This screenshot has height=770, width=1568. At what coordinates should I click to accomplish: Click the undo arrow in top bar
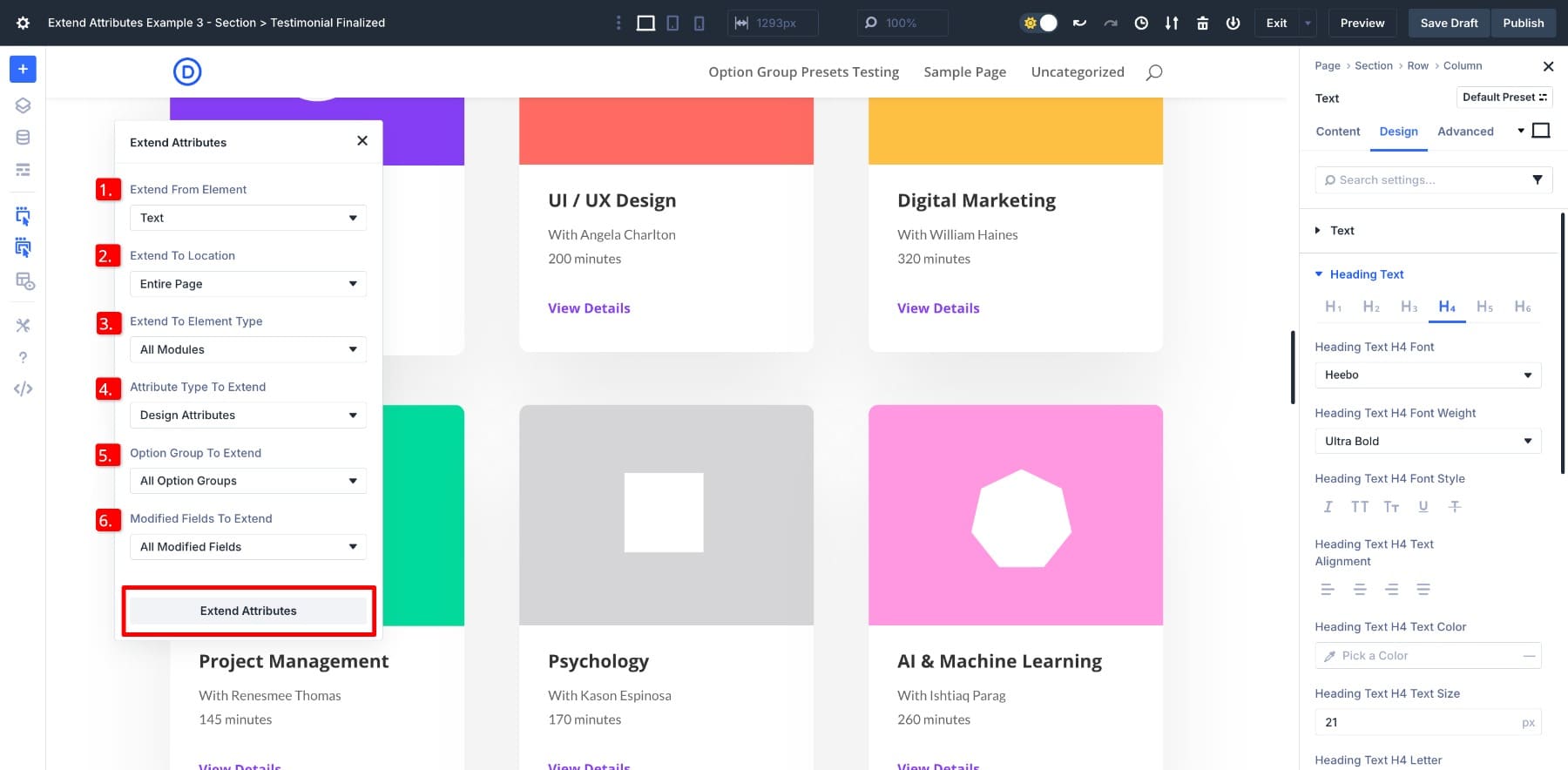click(1079, 23)
